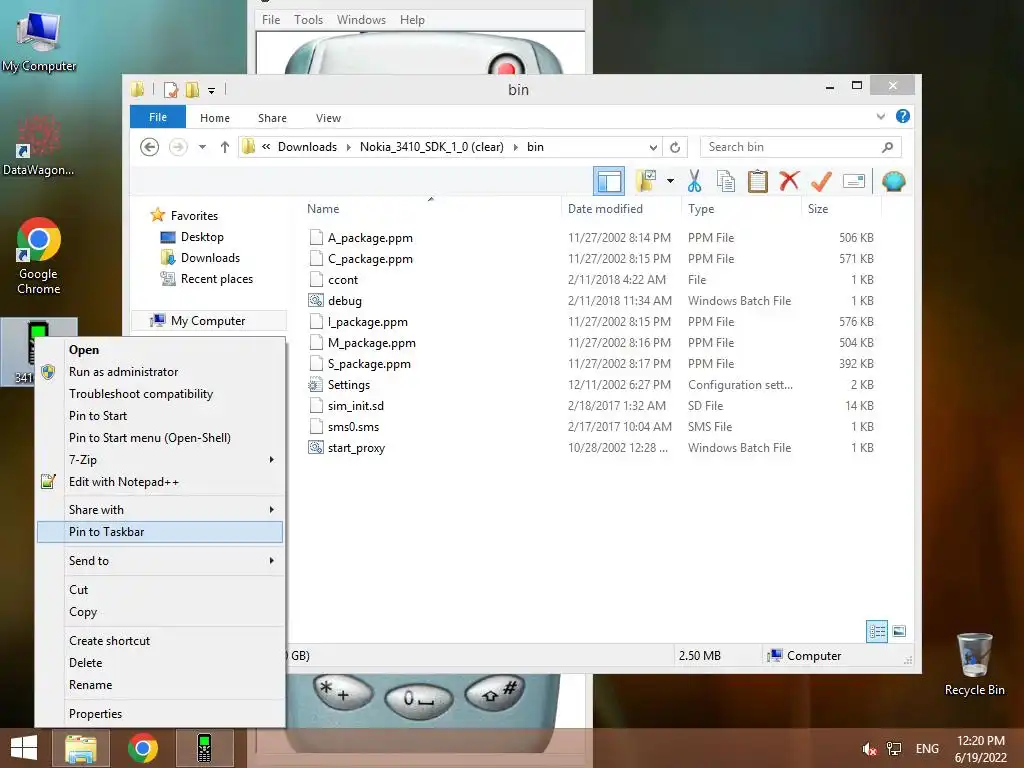Click the Rename toolbar icon

(x=854, y=181)
